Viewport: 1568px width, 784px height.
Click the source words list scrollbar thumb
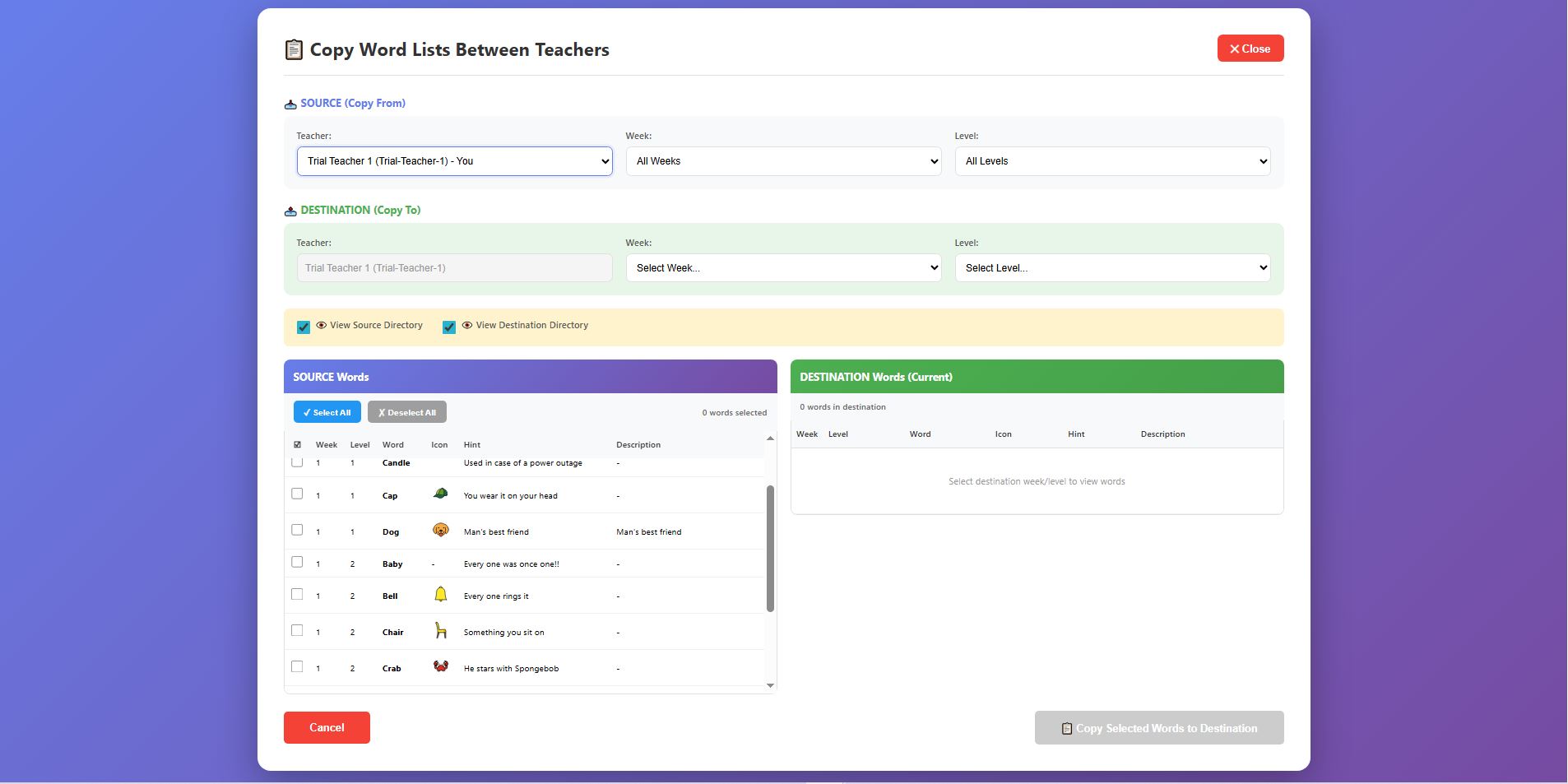[770, 548]
